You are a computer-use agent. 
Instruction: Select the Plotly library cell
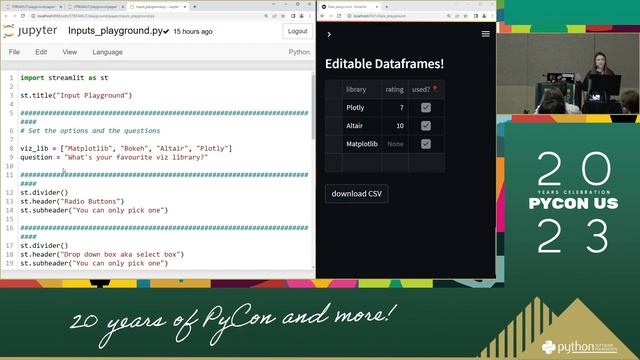[x=362, y=108]
